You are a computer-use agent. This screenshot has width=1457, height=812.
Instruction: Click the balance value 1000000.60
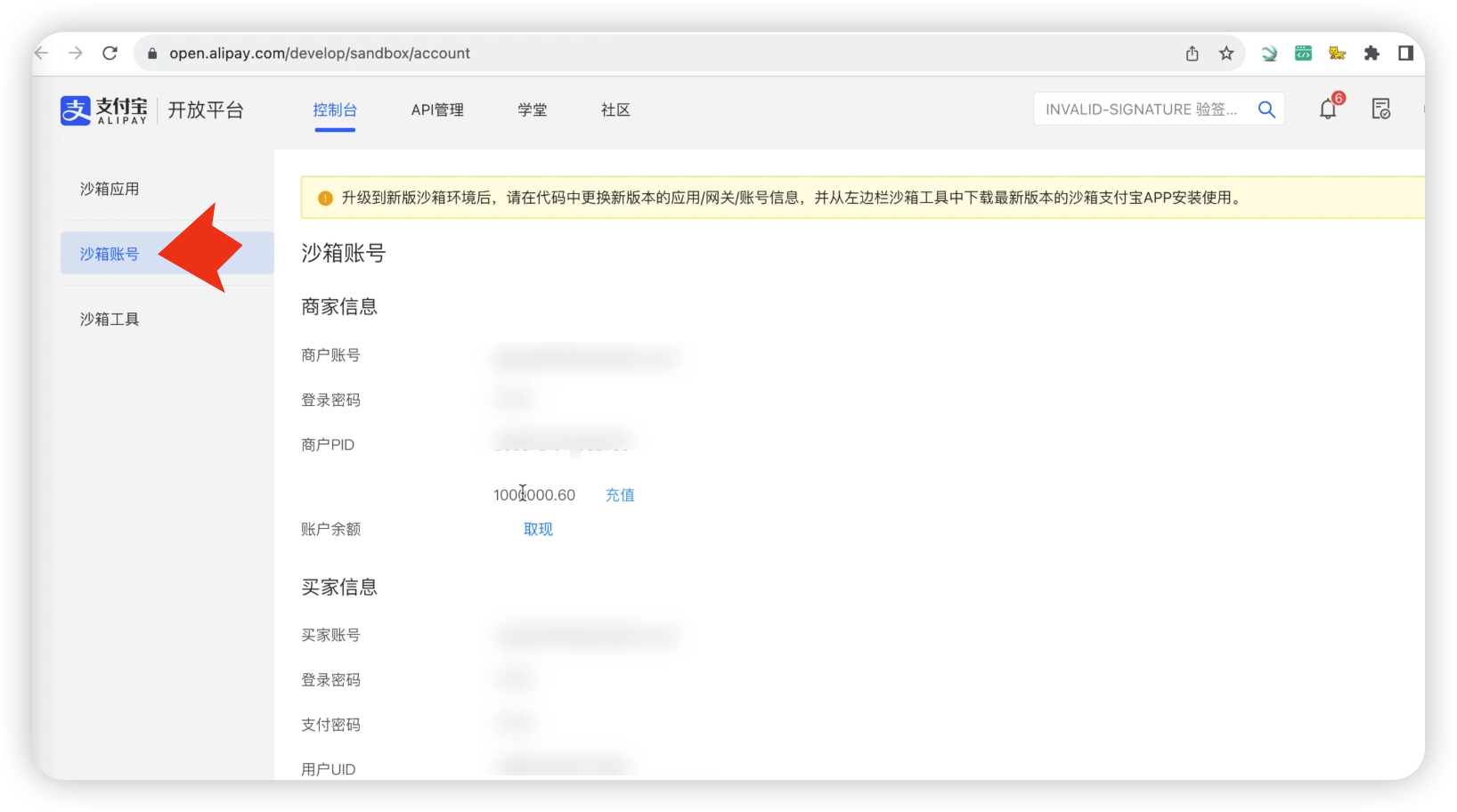[x=534, y=495]
